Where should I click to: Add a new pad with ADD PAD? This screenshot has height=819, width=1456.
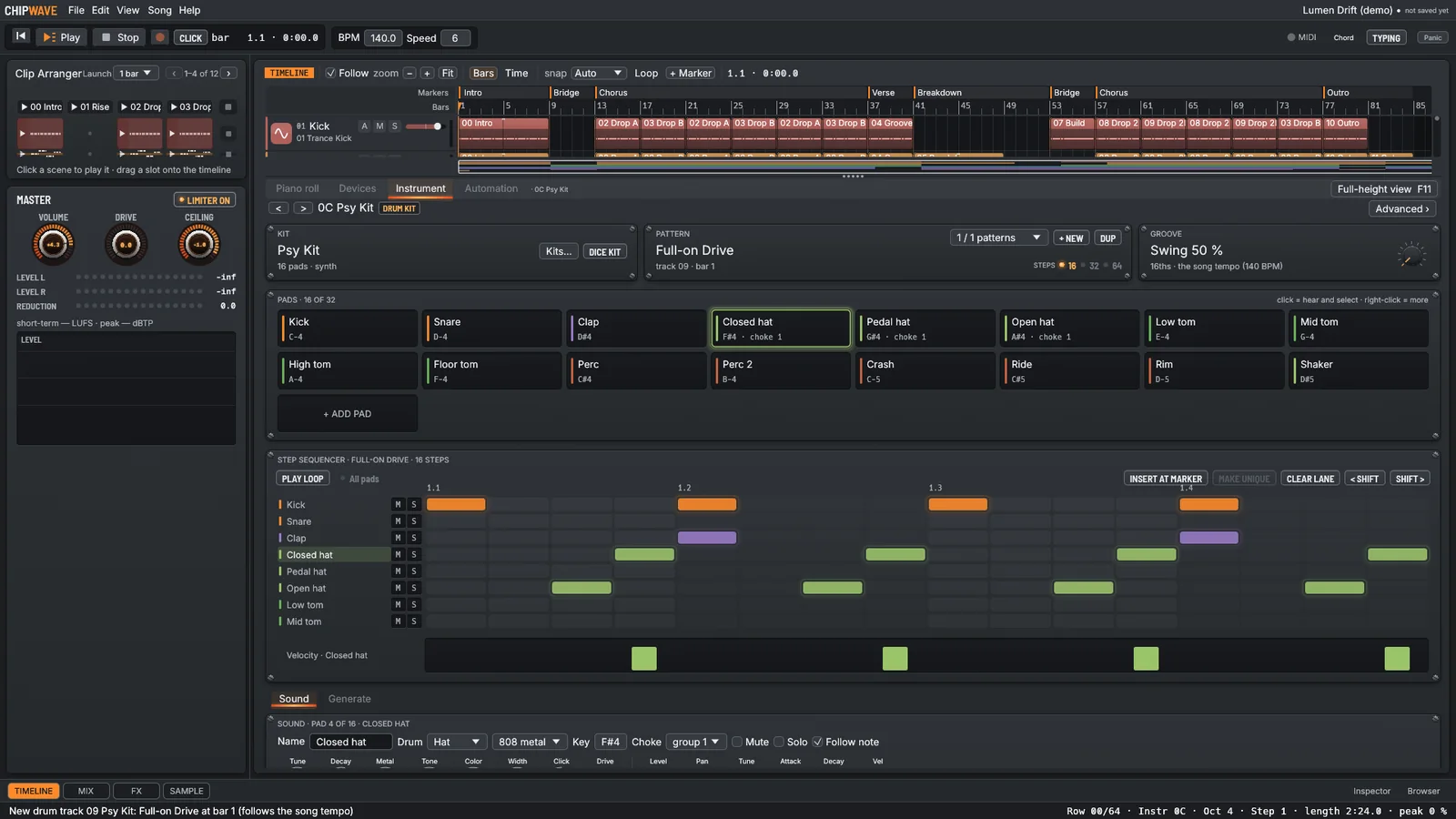348,414
